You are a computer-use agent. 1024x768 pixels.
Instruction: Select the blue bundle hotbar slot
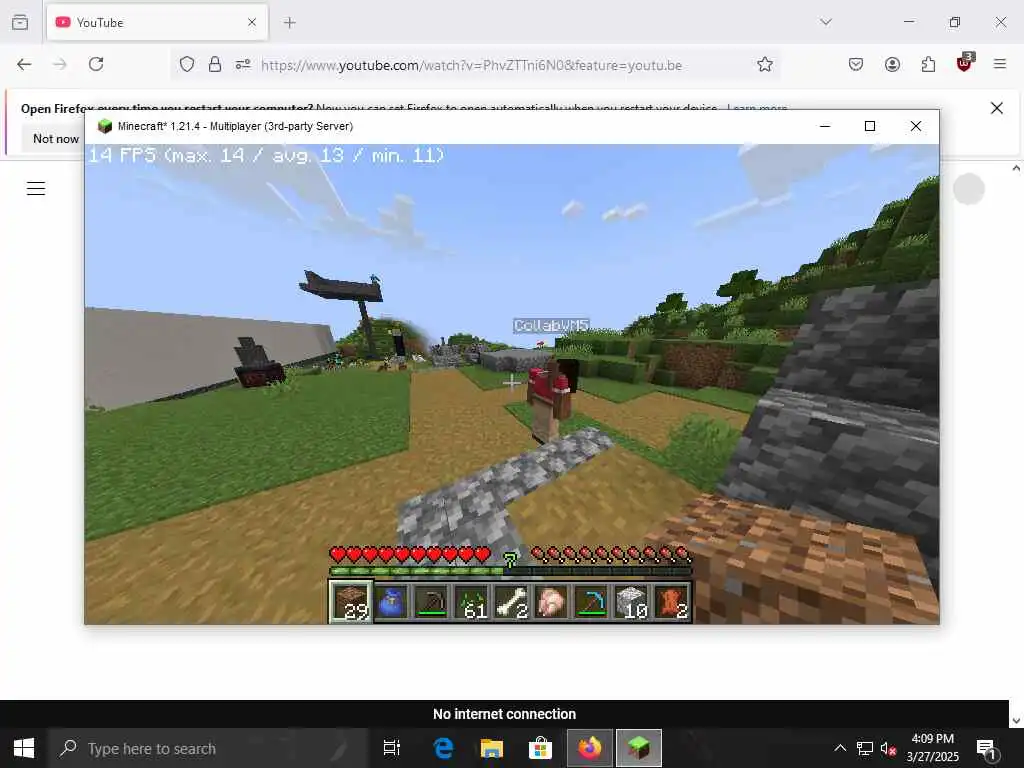click(391, 601)
